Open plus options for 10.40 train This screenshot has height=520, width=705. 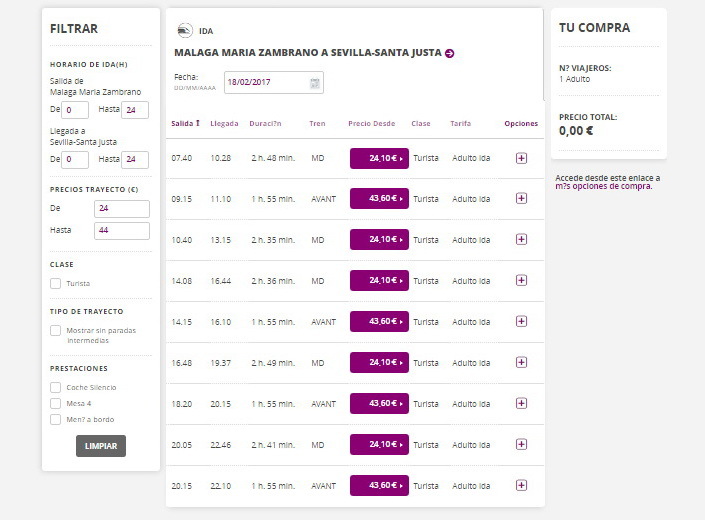521,240
